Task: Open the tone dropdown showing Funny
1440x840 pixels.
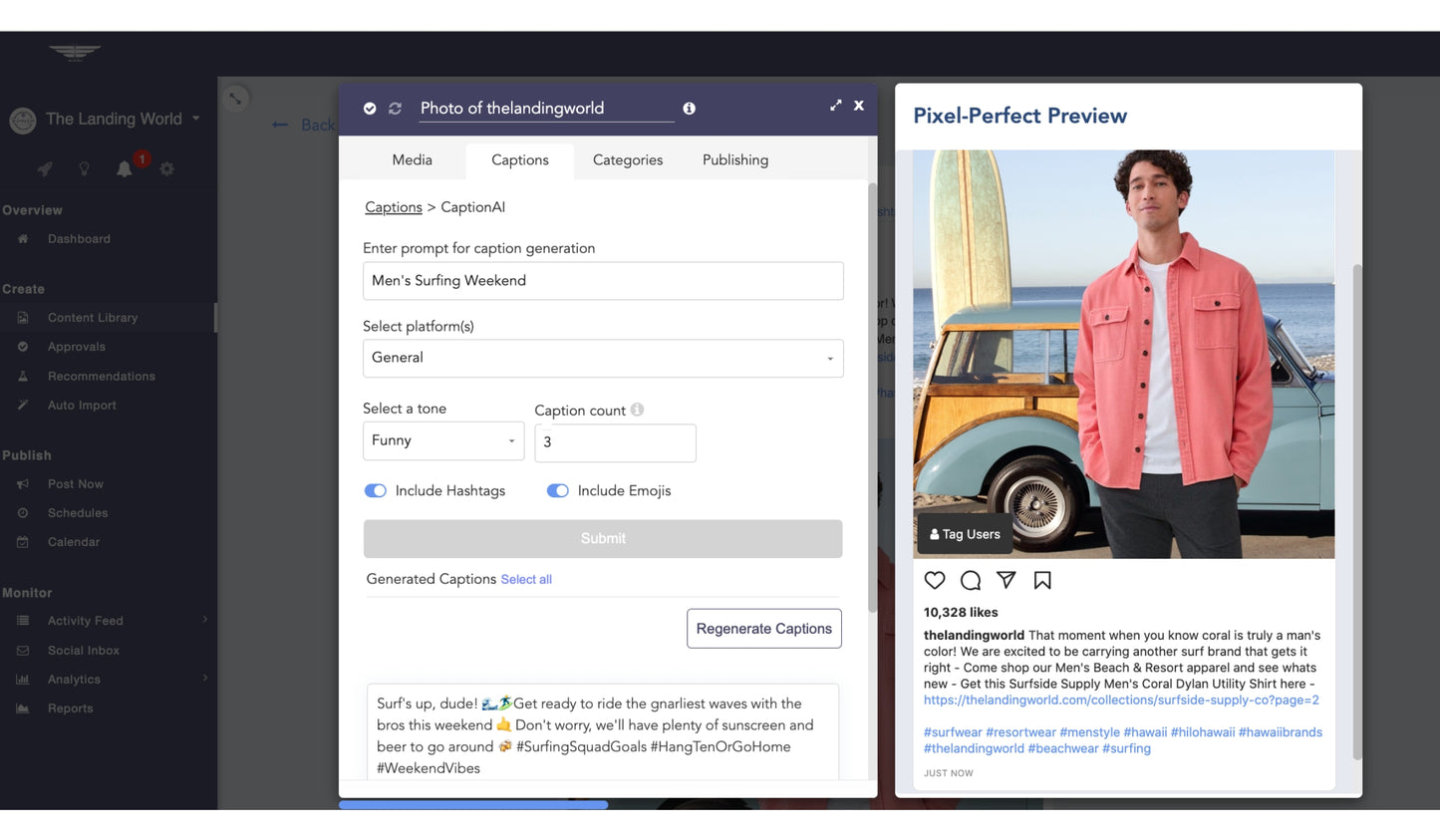Action: coord(443,440)
